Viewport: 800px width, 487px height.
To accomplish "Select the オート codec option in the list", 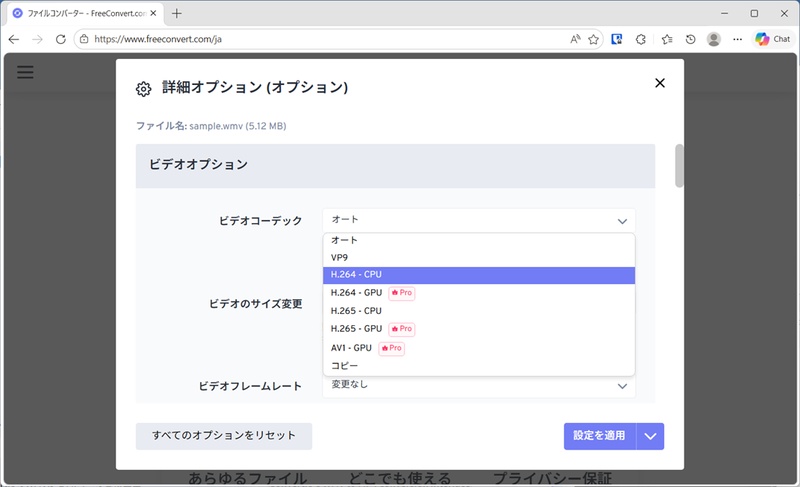I will tap(479, 240).
